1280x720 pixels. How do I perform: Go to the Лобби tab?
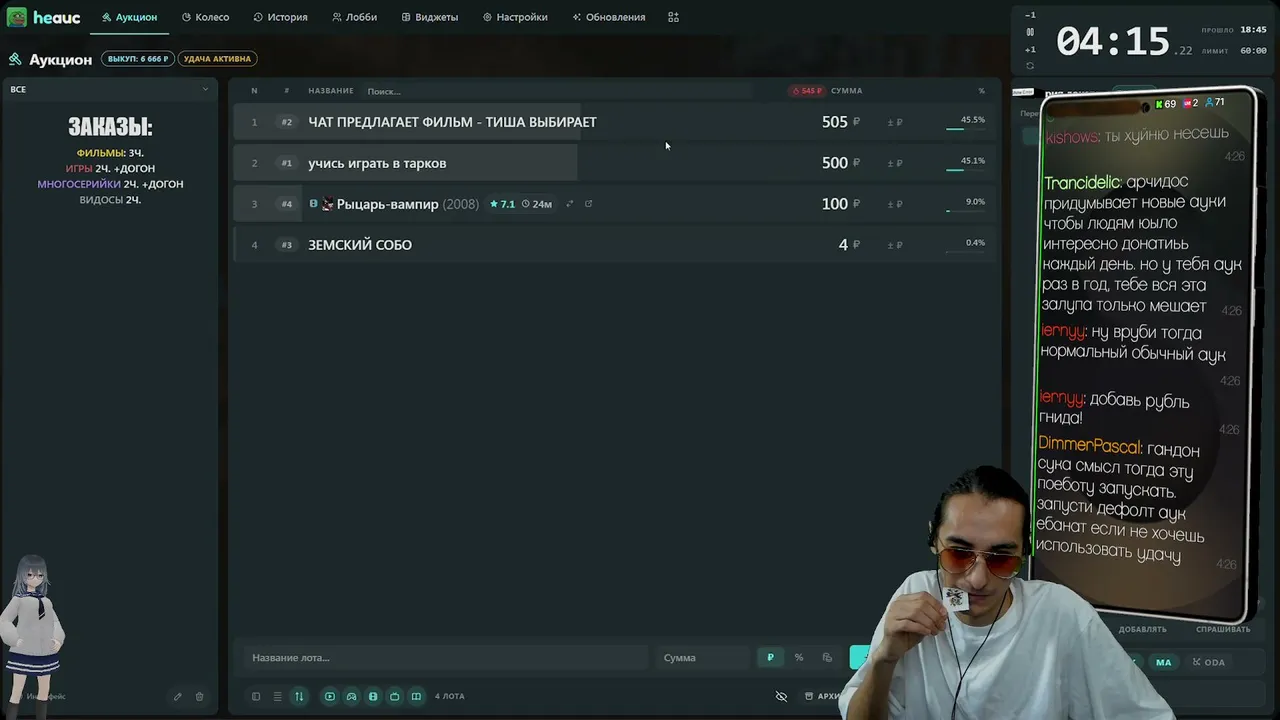click(x=354, y=17)
